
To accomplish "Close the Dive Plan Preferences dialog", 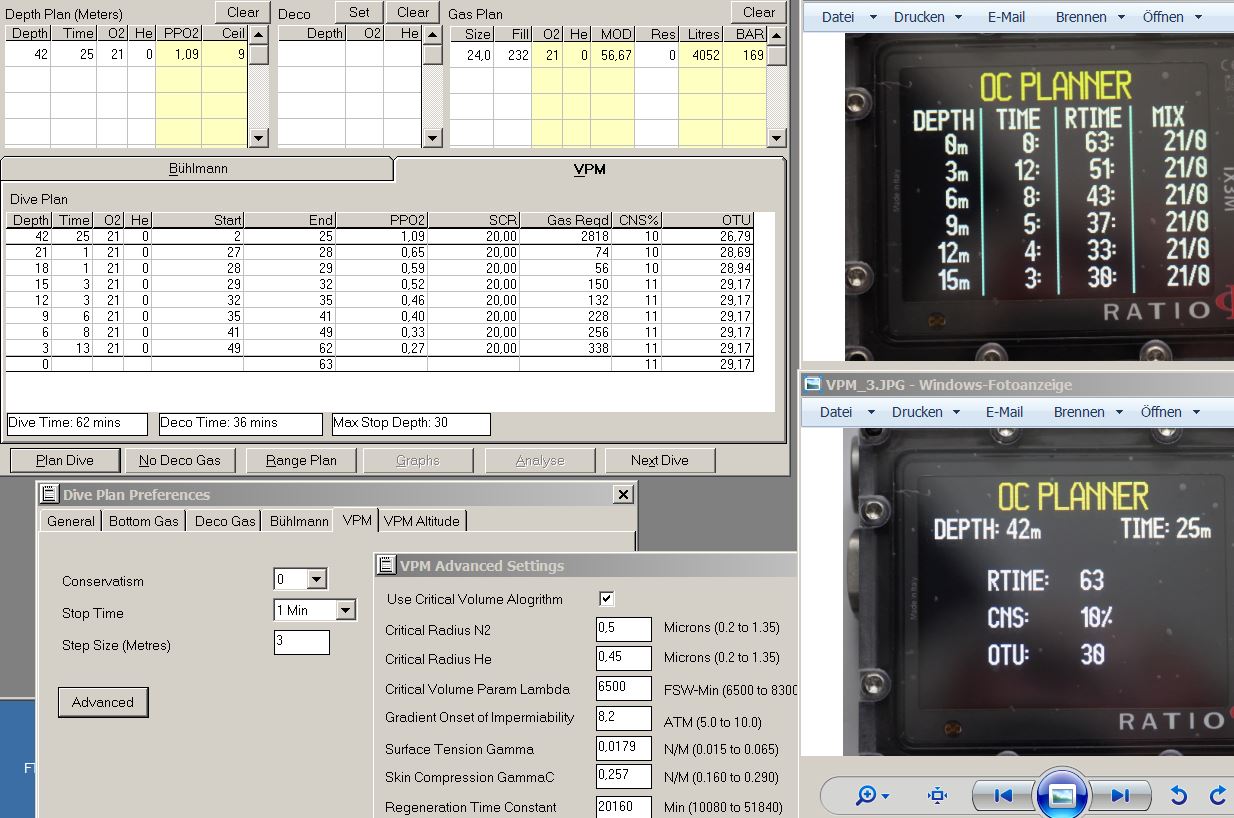I will pos(623,494).
